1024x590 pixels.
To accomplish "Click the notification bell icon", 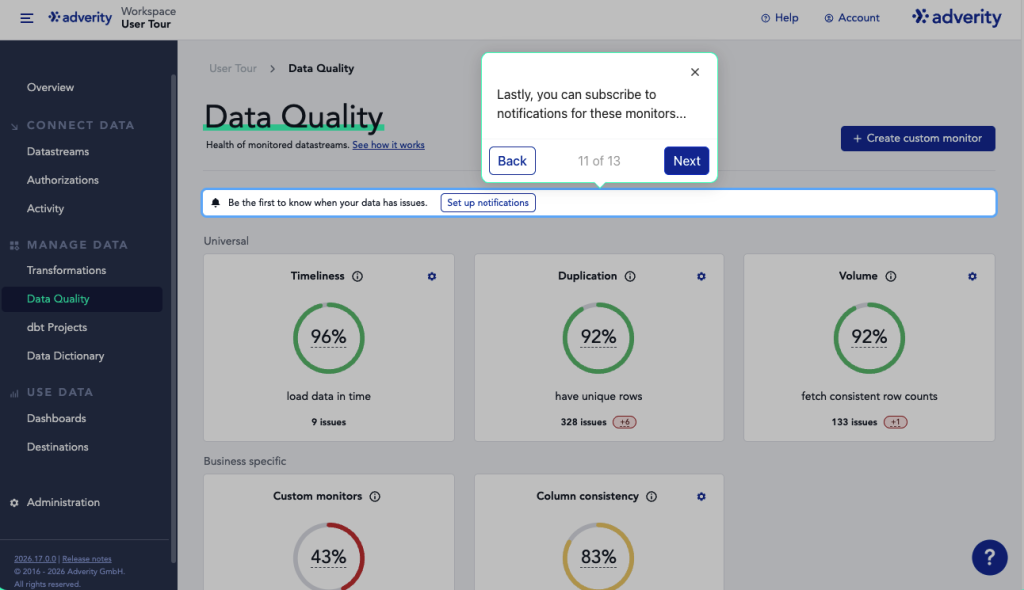I will click(216, 203).
